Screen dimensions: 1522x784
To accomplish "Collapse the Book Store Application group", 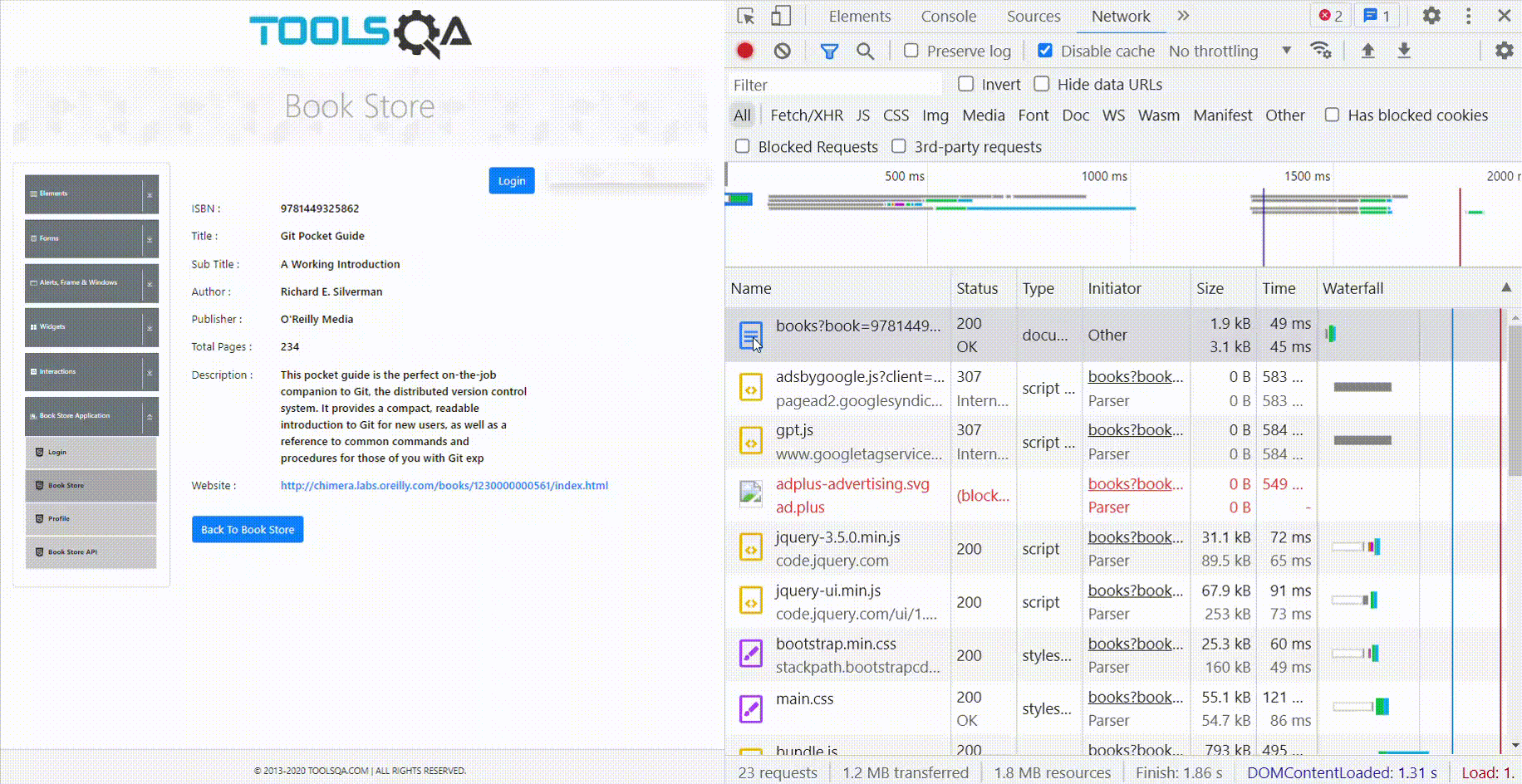I will (91, 416).
